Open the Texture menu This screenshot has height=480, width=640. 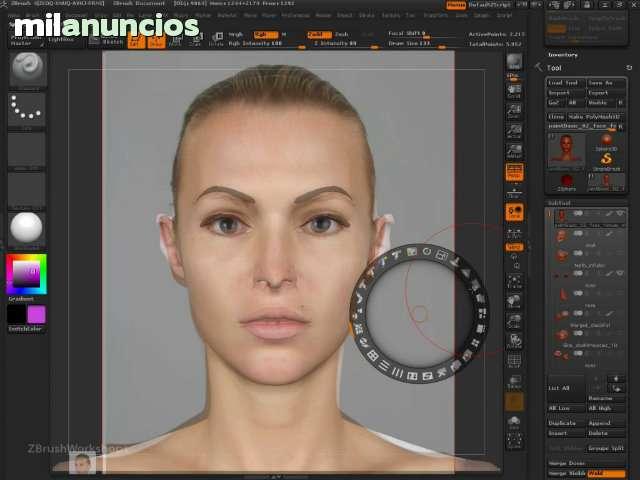point(391,16)
